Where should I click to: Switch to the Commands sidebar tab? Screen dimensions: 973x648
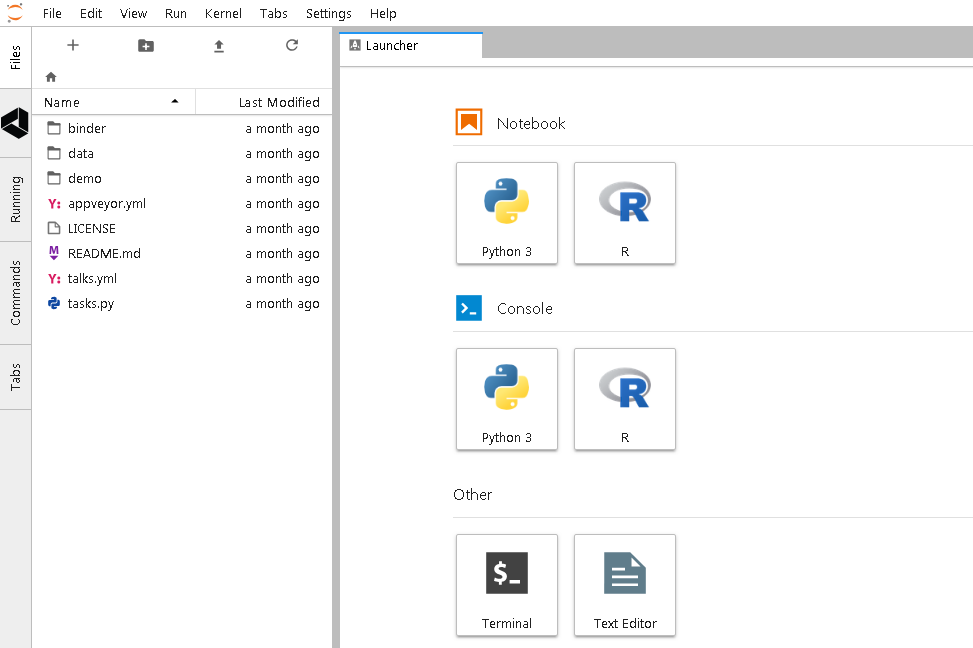tap(16, 293)
